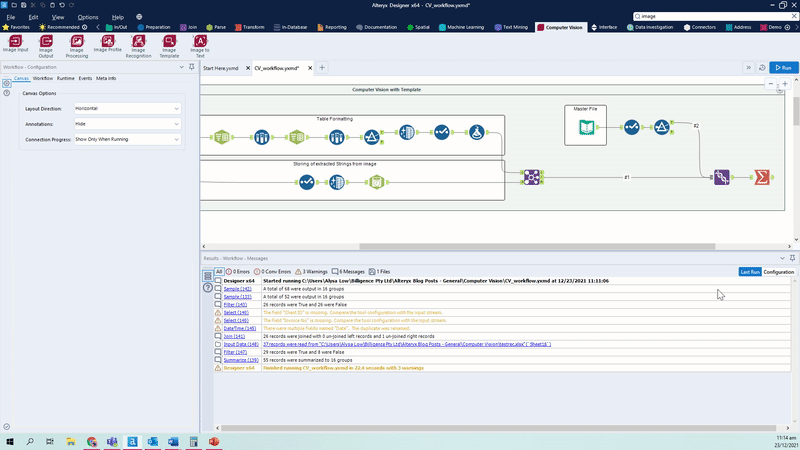
Task: Click the tool search field
Action: coord(715,16)
